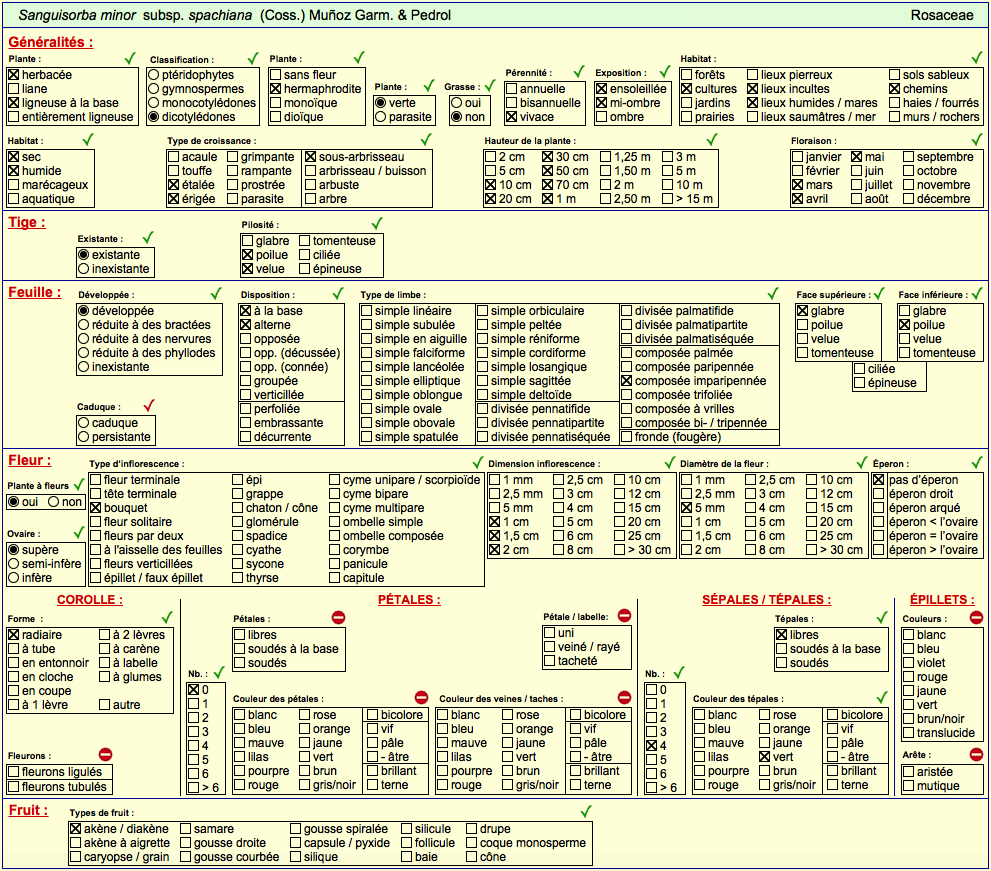Select the persistante radio button
991x871 pixels.
pyautogui.click(x=83, y=437)
